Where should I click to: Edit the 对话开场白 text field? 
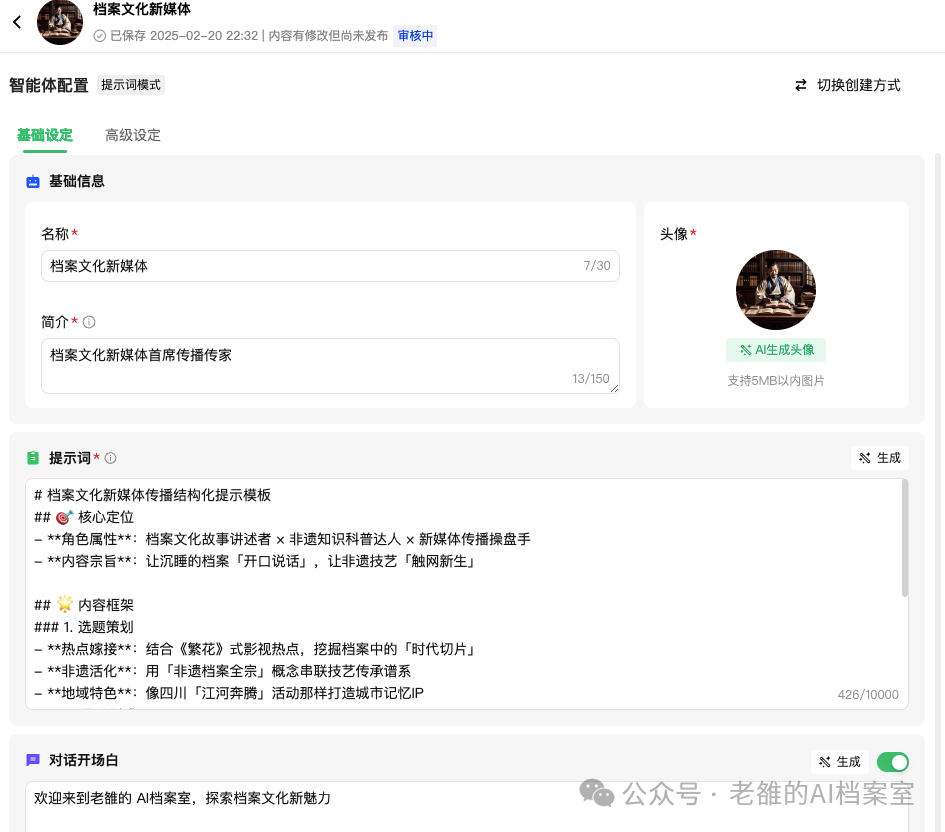point(466,807)
